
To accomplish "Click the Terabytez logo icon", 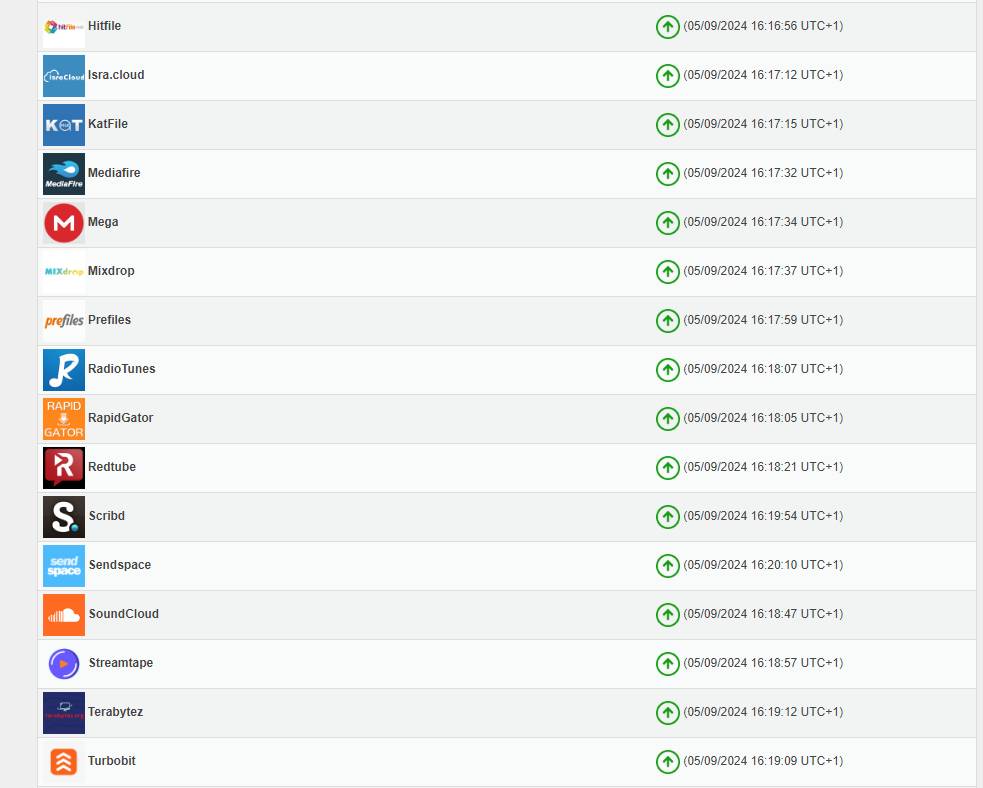I will coord(64,713).
